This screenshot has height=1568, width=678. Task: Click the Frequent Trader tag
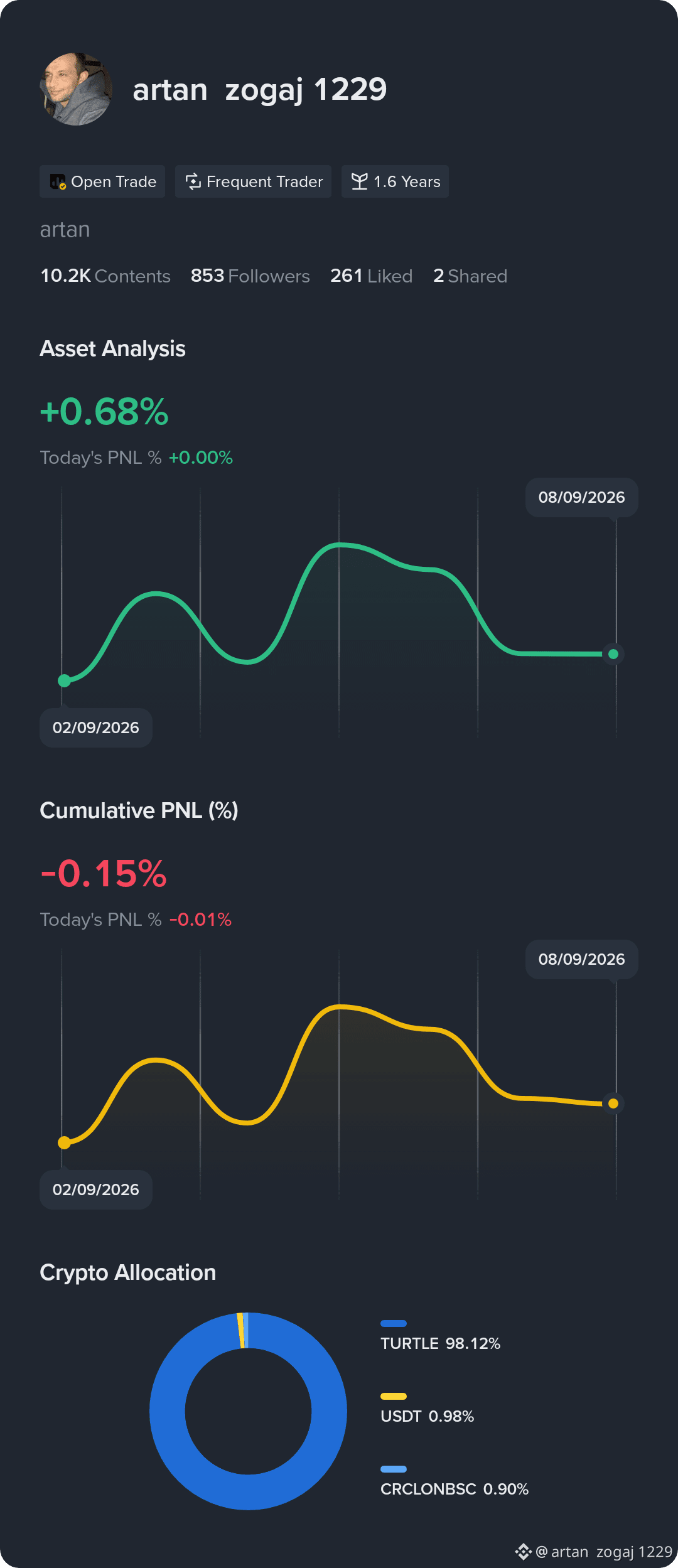click(253, 181)
